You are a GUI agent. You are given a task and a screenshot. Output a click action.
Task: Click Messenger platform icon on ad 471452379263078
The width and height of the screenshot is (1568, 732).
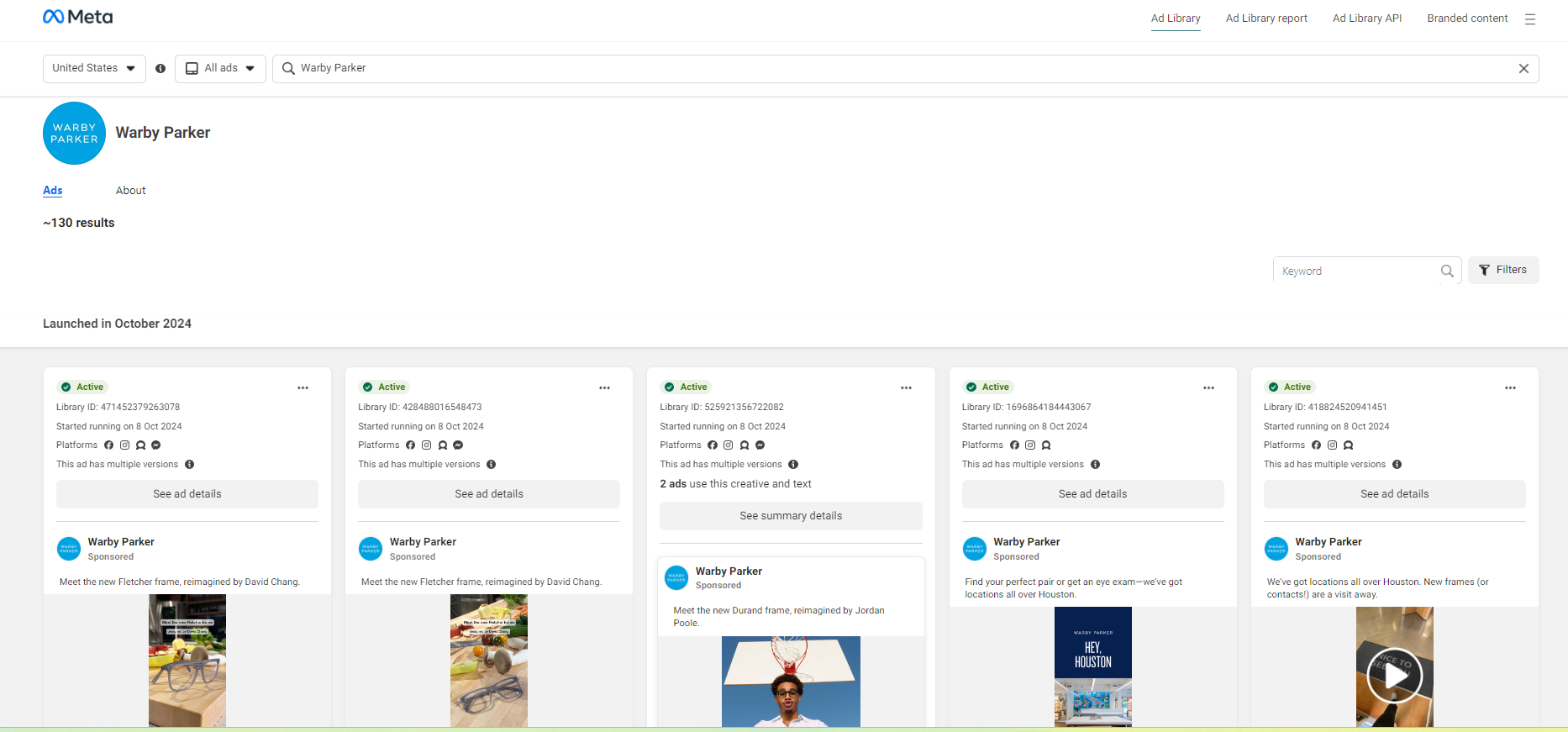[x=155, y=445]
